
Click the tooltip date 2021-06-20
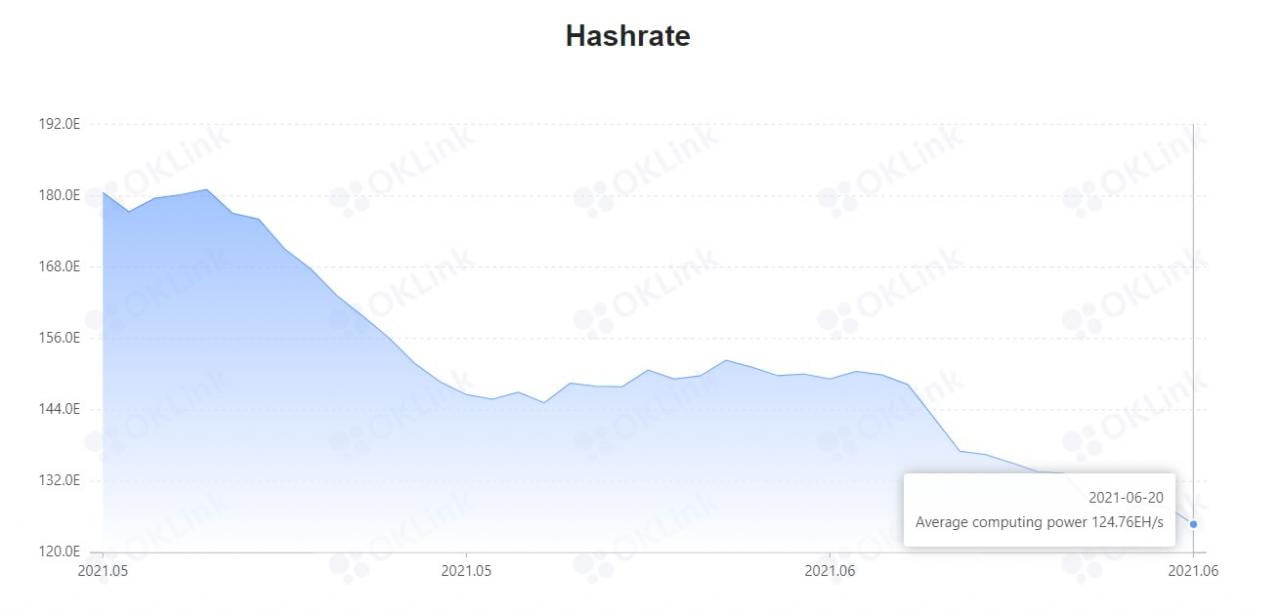(x=1125, y=497)
